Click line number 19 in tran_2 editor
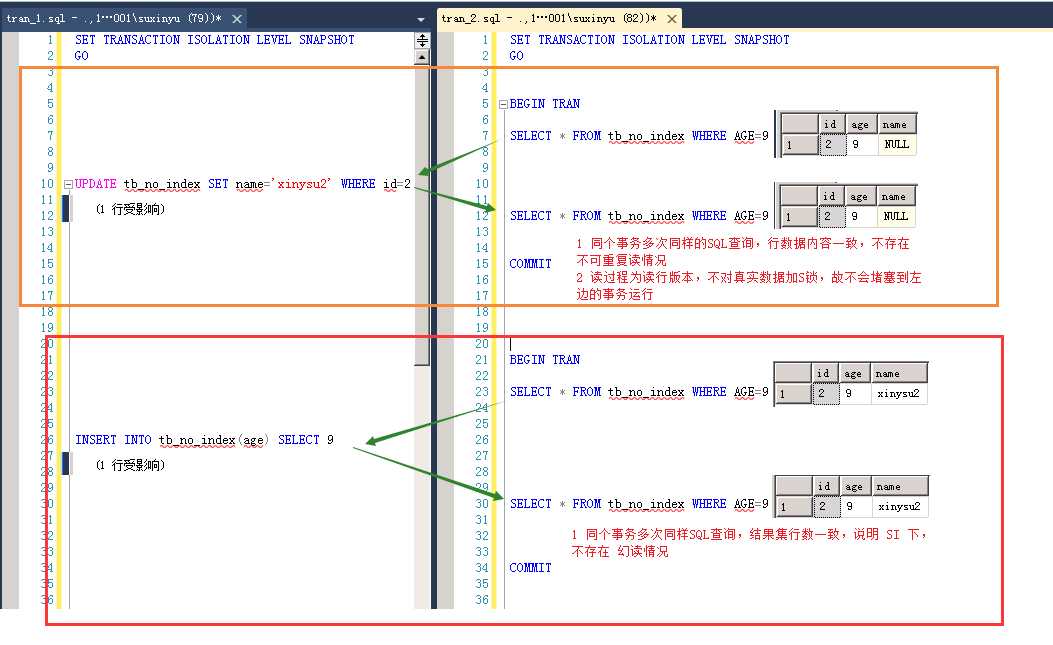This screenshot has width=1053, height=645. (x=482, y=328)
